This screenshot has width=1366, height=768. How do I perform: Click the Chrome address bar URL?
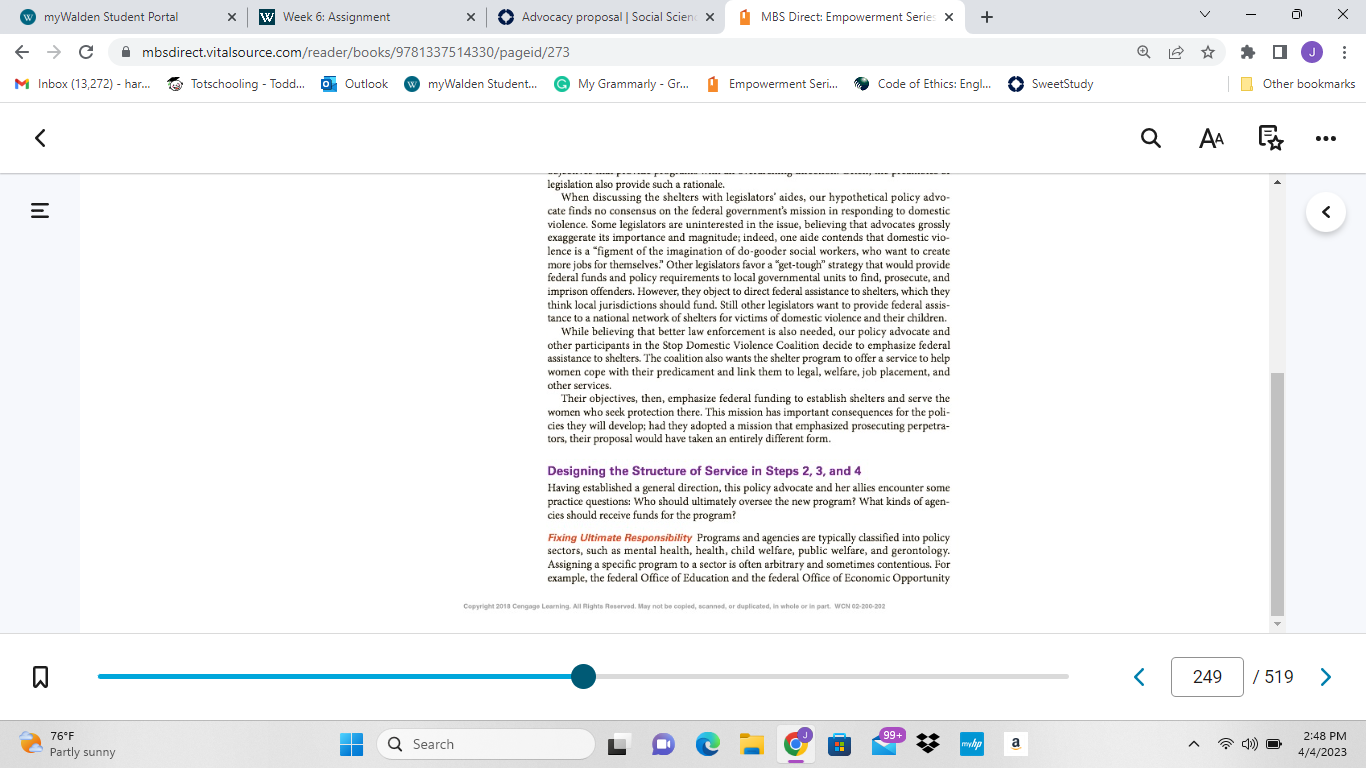click(356, 52)
